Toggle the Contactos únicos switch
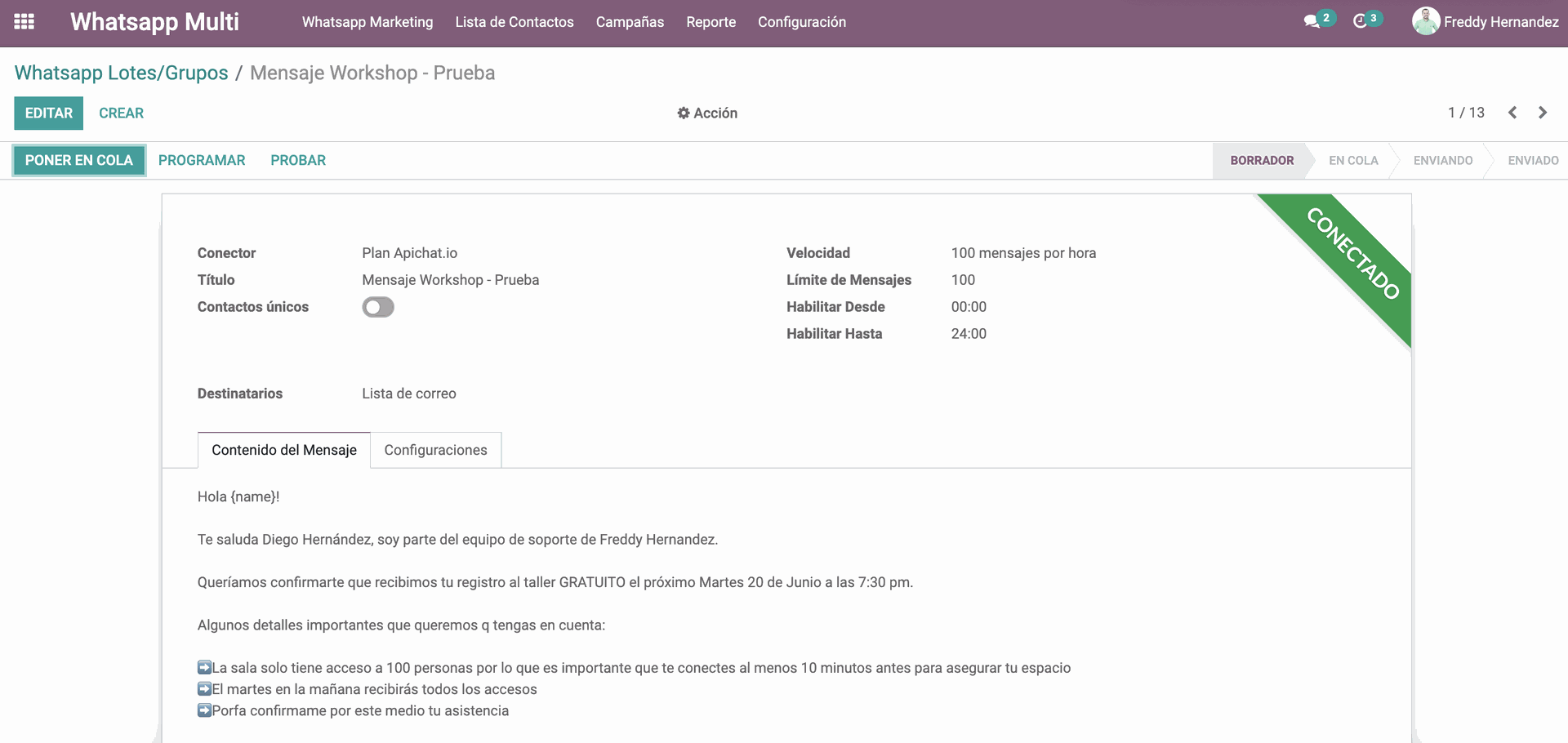 click(x=378, y=307)
